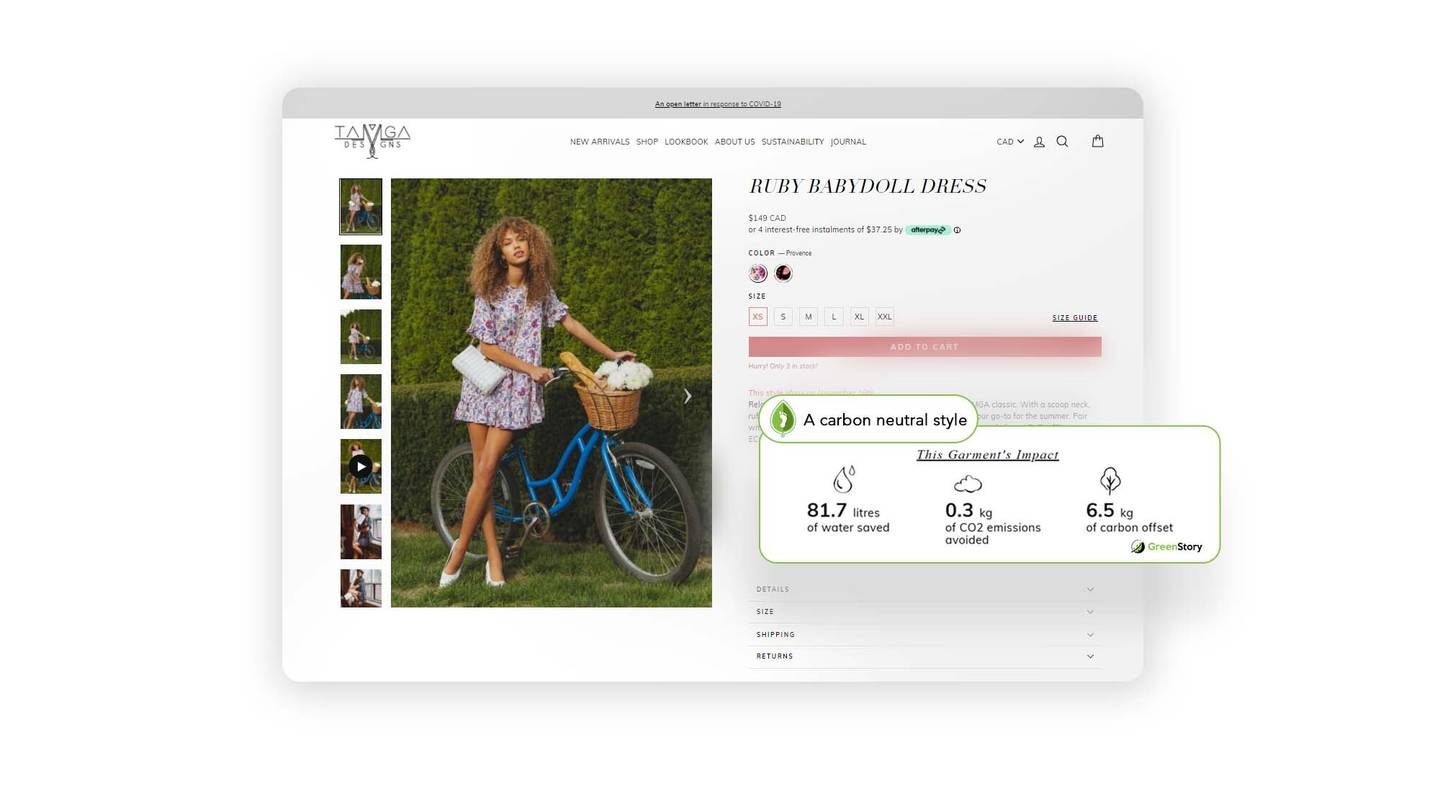This screenshot has width=1440, height=806.
Task: Open the Journal menu item
Action: tap(848, 142)
